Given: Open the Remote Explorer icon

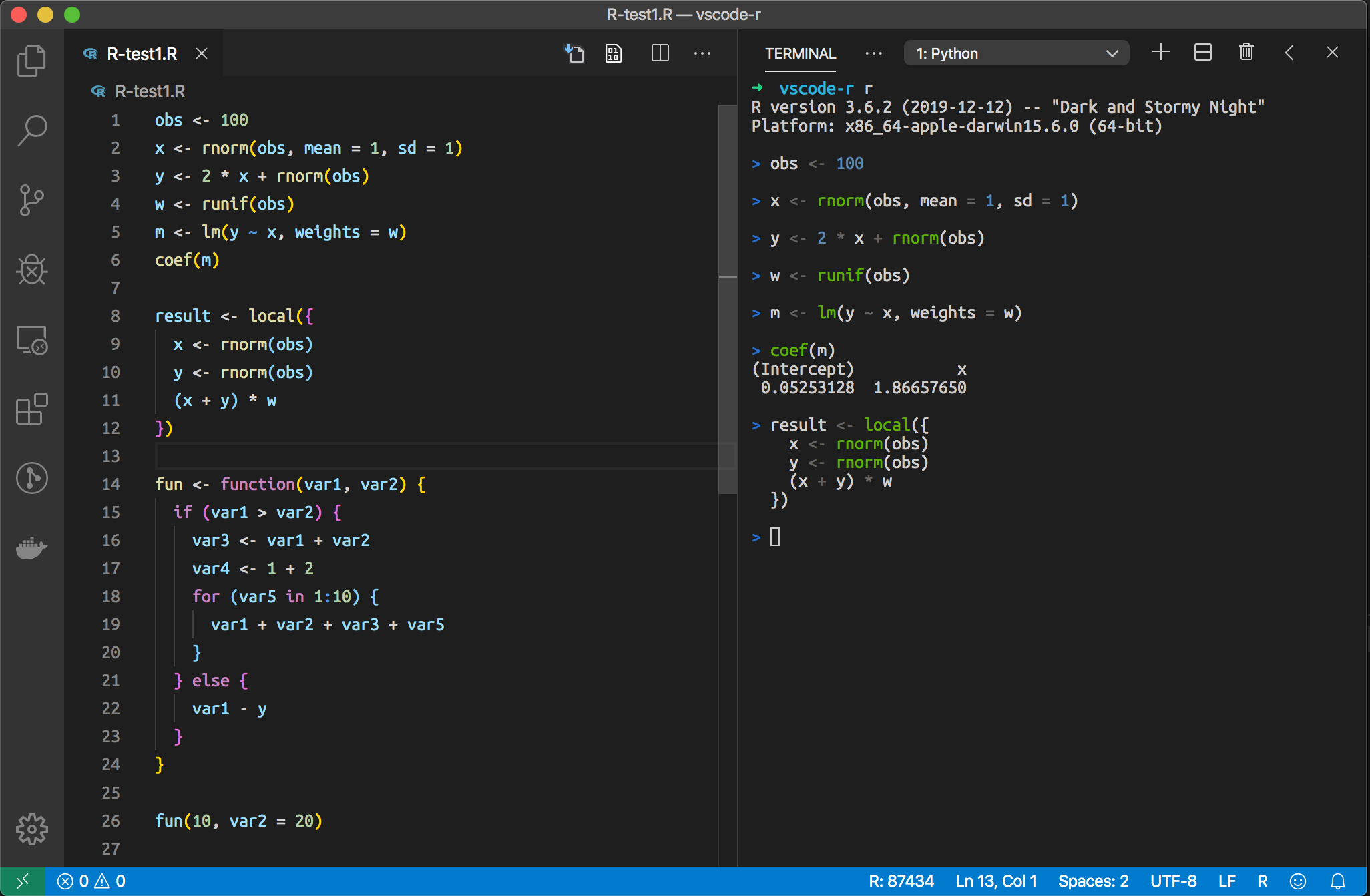Looking at the screenshot, I should [x=31, y=340].
